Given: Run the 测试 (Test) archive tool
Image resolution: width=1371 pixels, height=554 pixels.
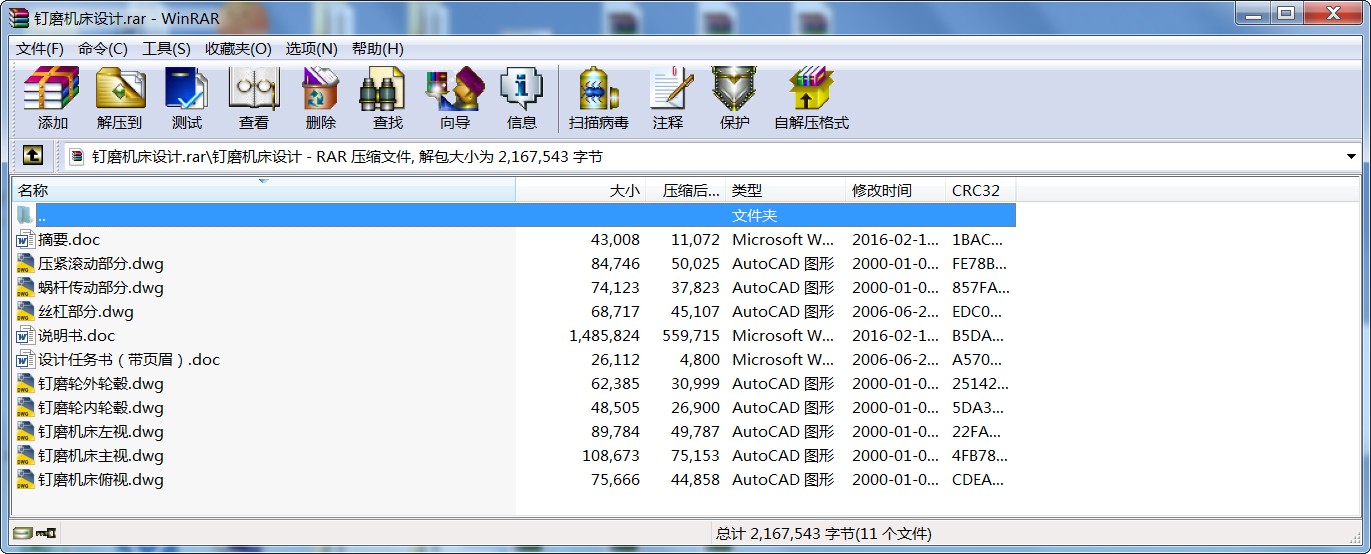Looking at the screenshot, I should click(x=186, y=98).
